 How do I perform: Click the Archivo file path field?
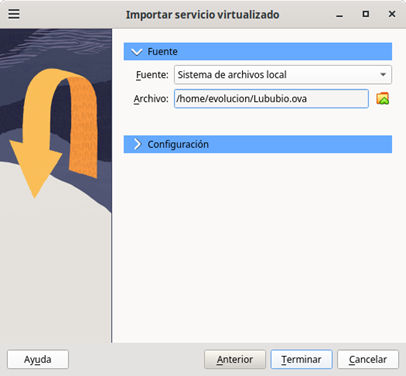[x=271, y=99]
